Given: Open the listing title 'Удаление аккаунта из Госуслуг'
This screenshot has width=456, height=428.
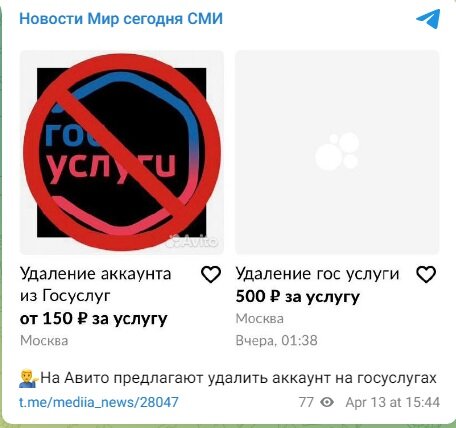Looking at the screenshot, I should pos(96,284).
